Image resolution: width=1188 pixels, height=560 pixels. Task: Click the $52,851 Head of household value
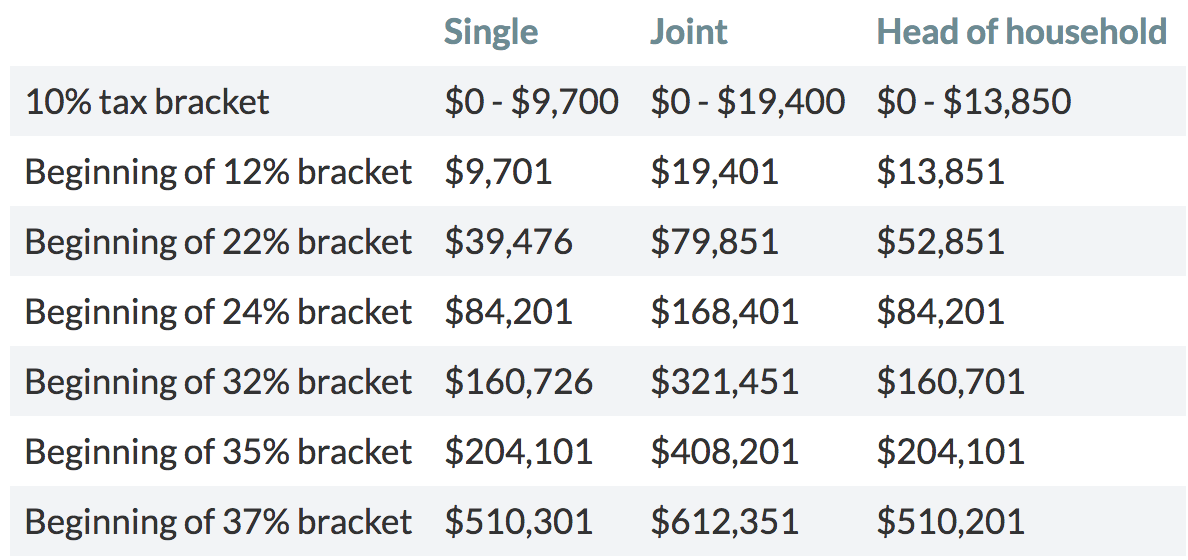tap(940, 242)
